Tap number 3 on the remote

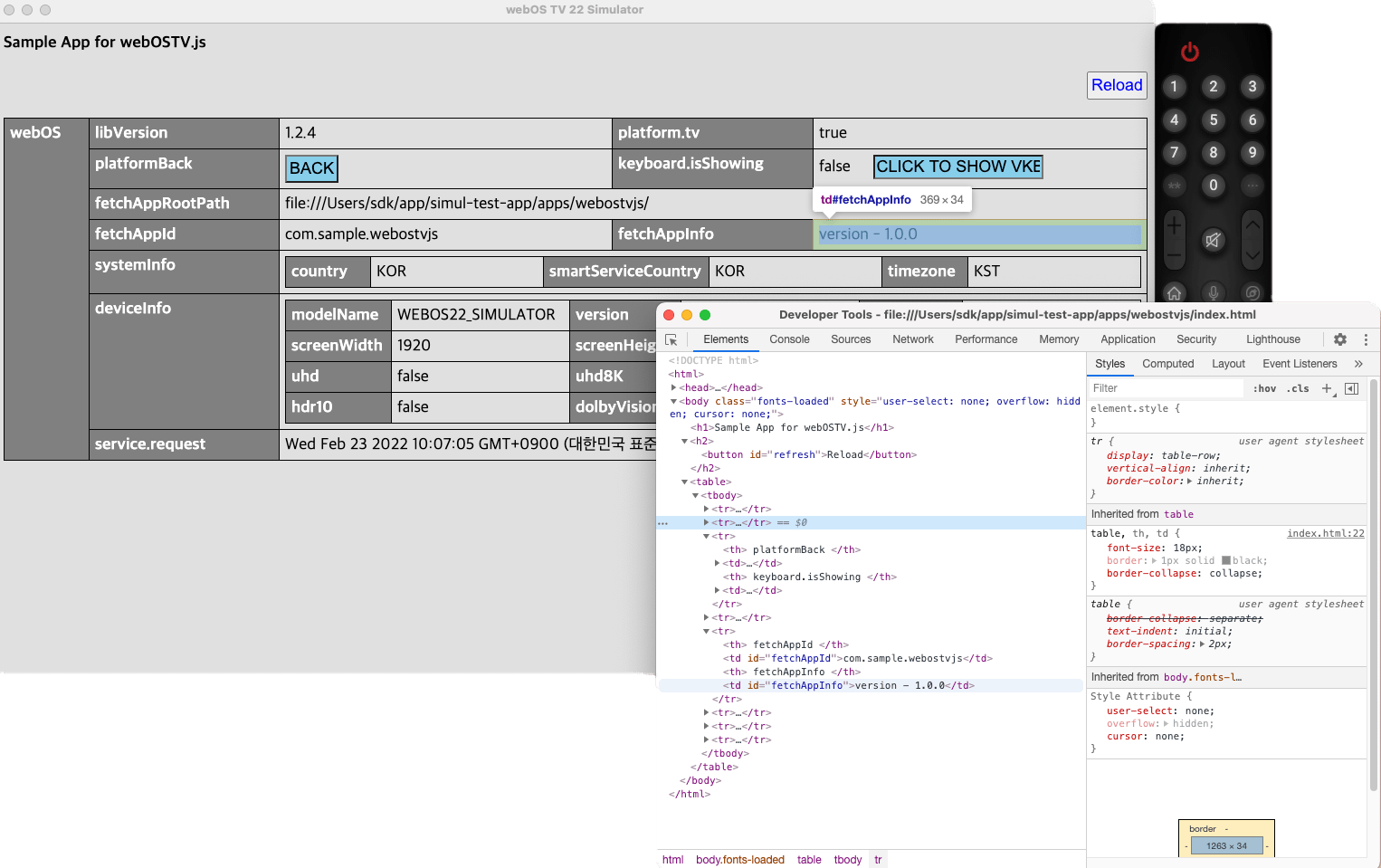1252,87
